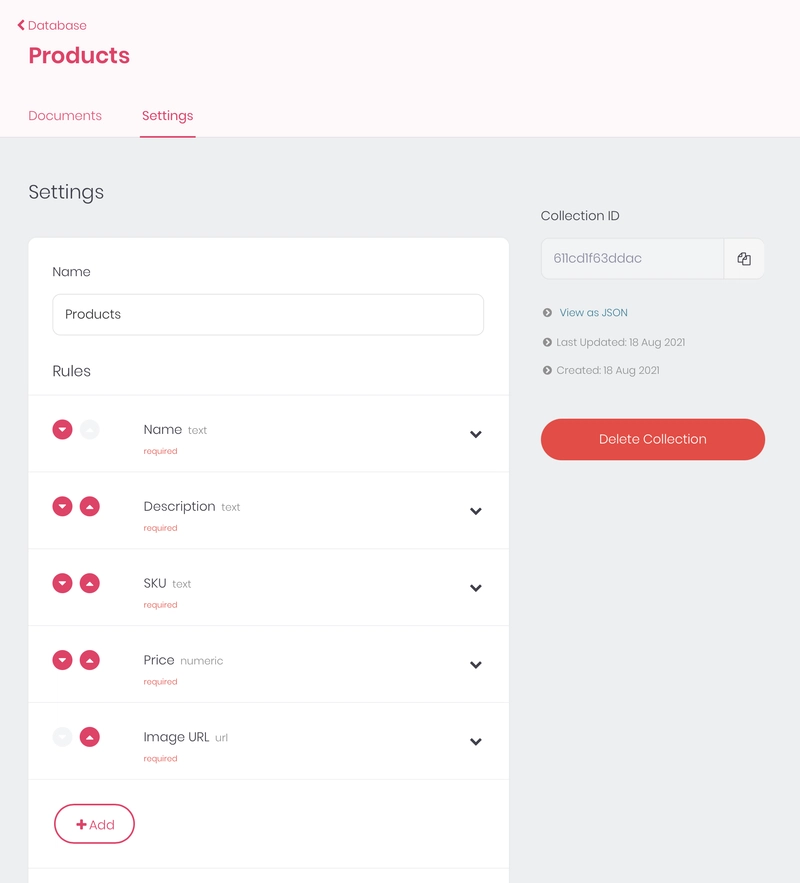
Task: Open the Settings tab
Action: click(x=167, y=116)
